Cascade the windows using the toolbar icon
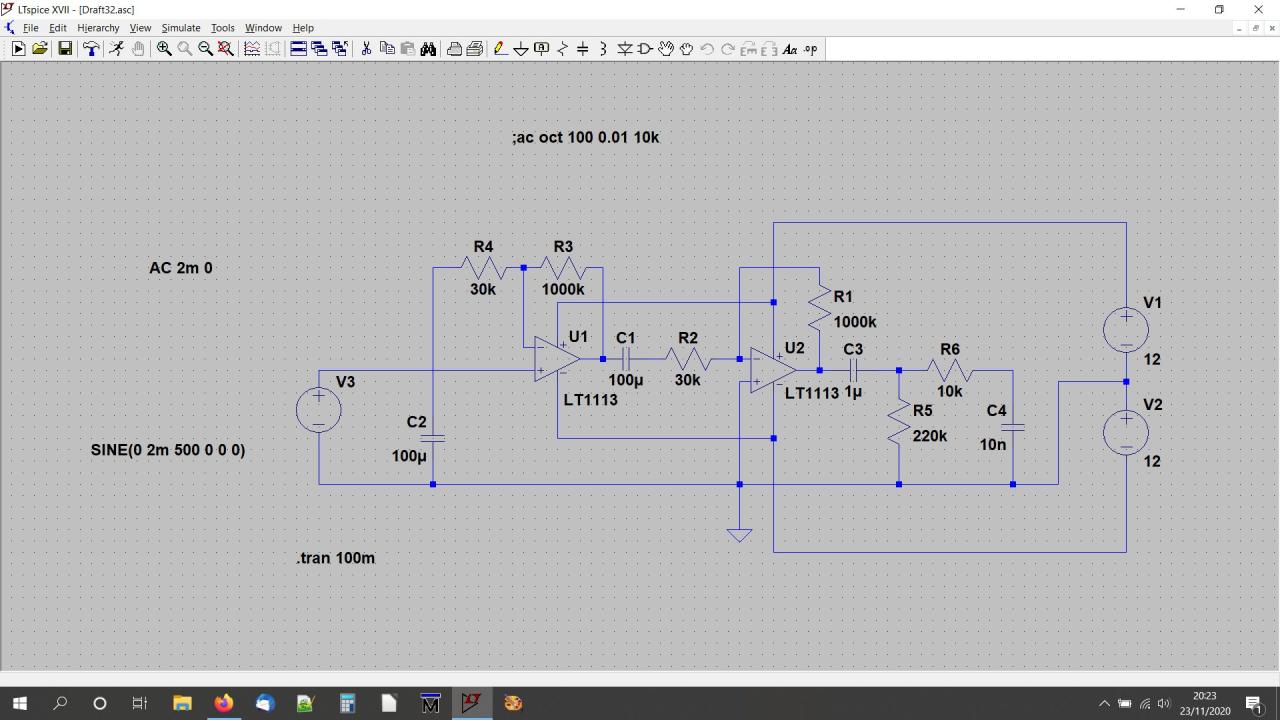 (x=319, y=49)
